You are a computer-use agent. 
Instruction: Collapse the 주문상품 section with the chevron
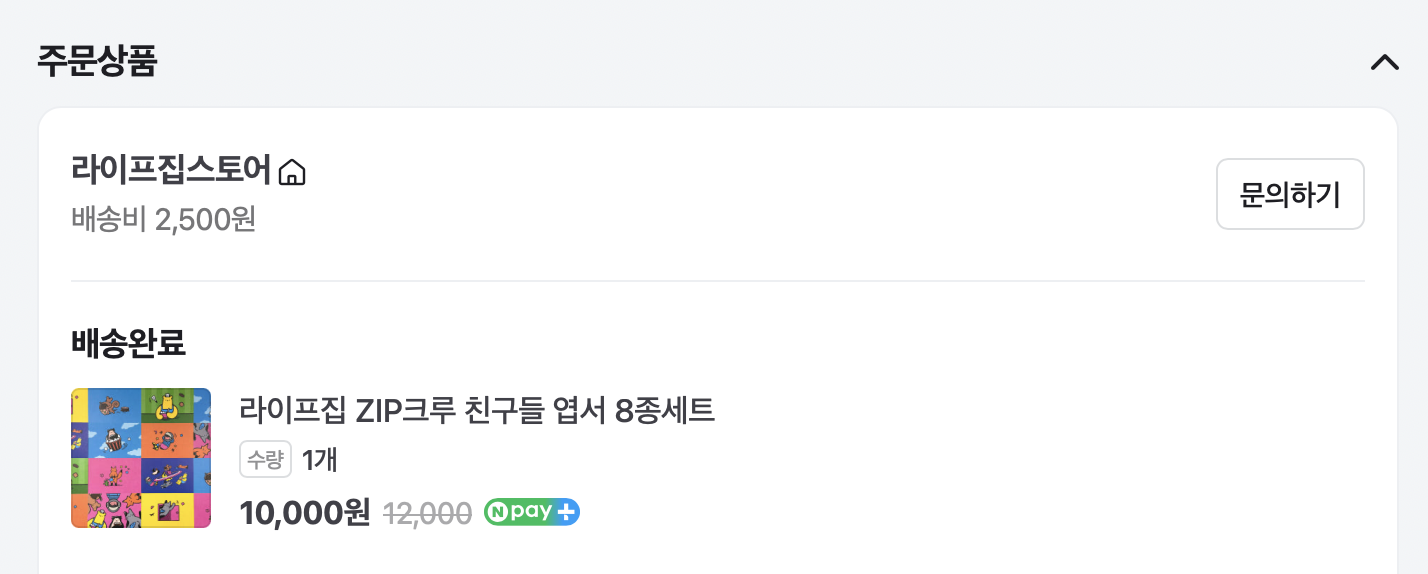click(x=1384, y=62)
